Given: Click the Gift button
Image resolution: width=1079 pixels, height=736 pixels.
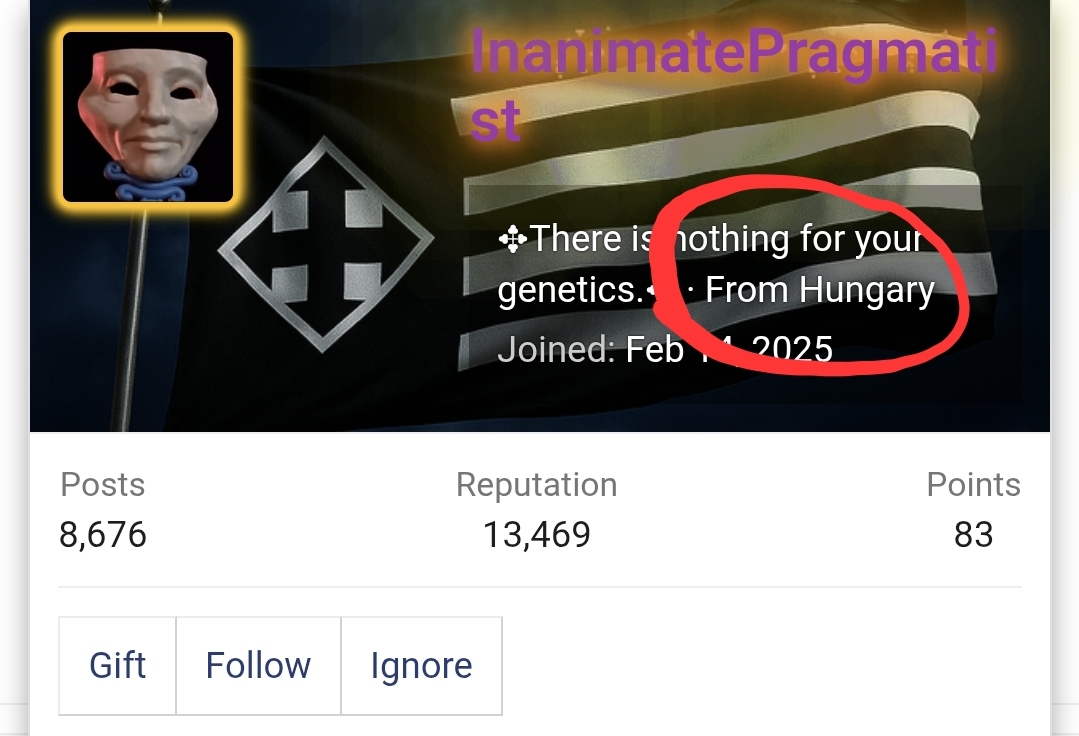Looking at the screenshot, I should click(117, 666).
